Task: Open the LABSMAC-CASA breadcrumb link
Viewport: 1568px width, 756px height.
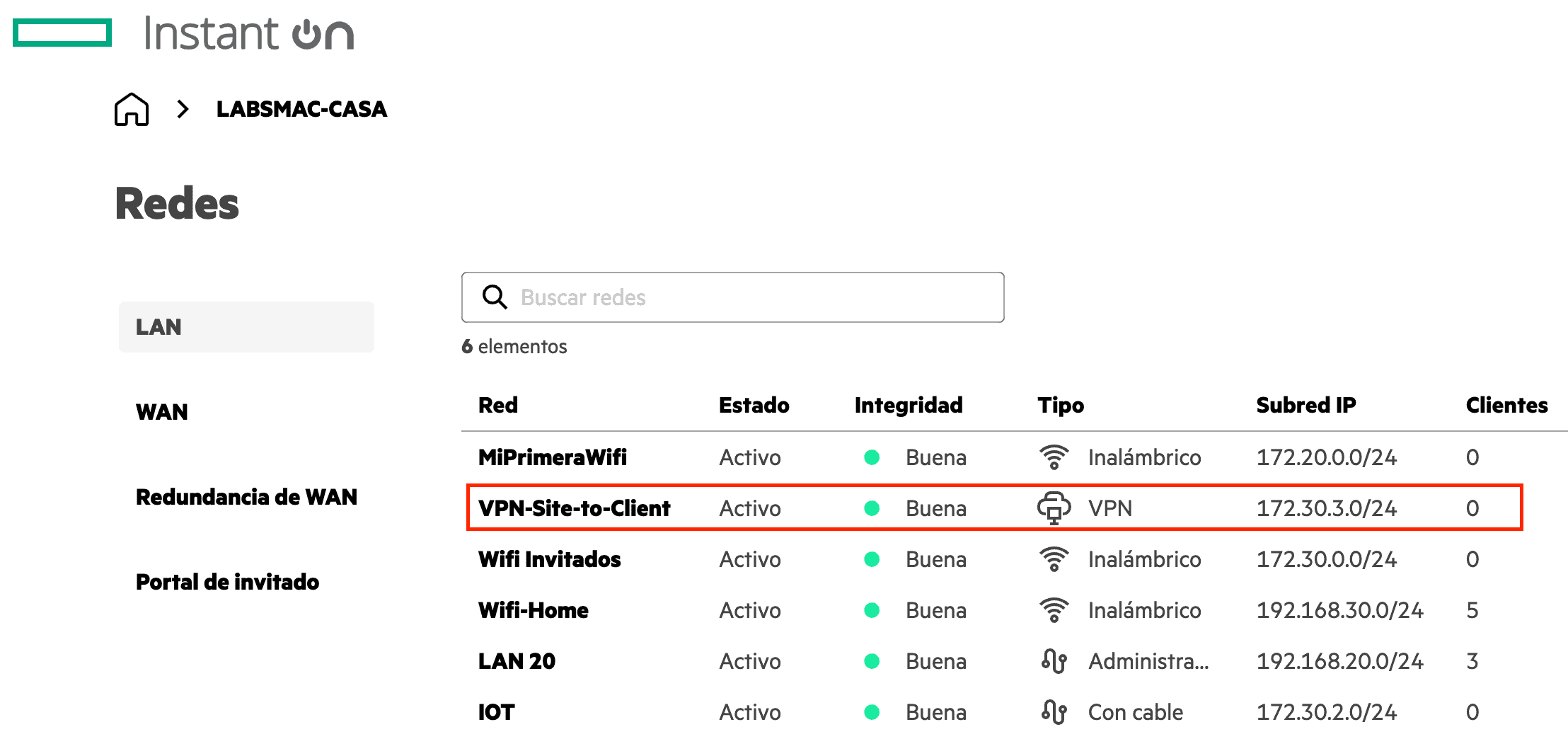Action: pyautogui.click(x=301, y=109)
